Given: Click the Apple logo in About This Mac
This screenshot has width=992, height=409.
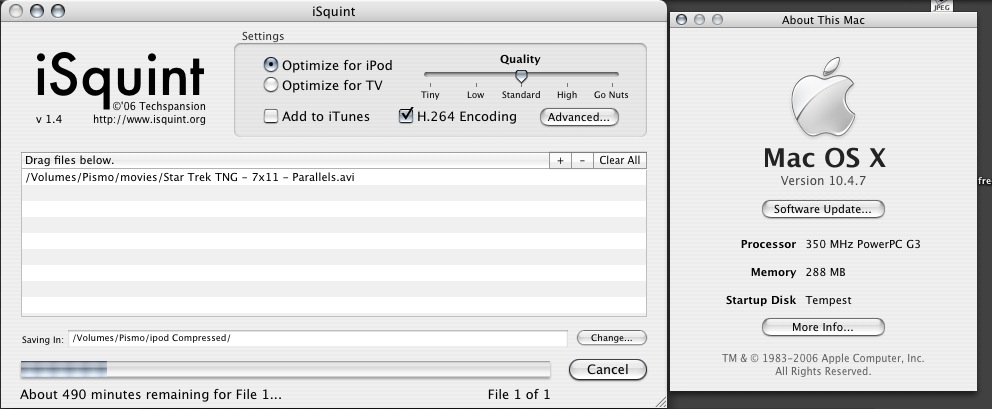Looking at the screenshot, I should pyautogui.click(x=823, y=97).
